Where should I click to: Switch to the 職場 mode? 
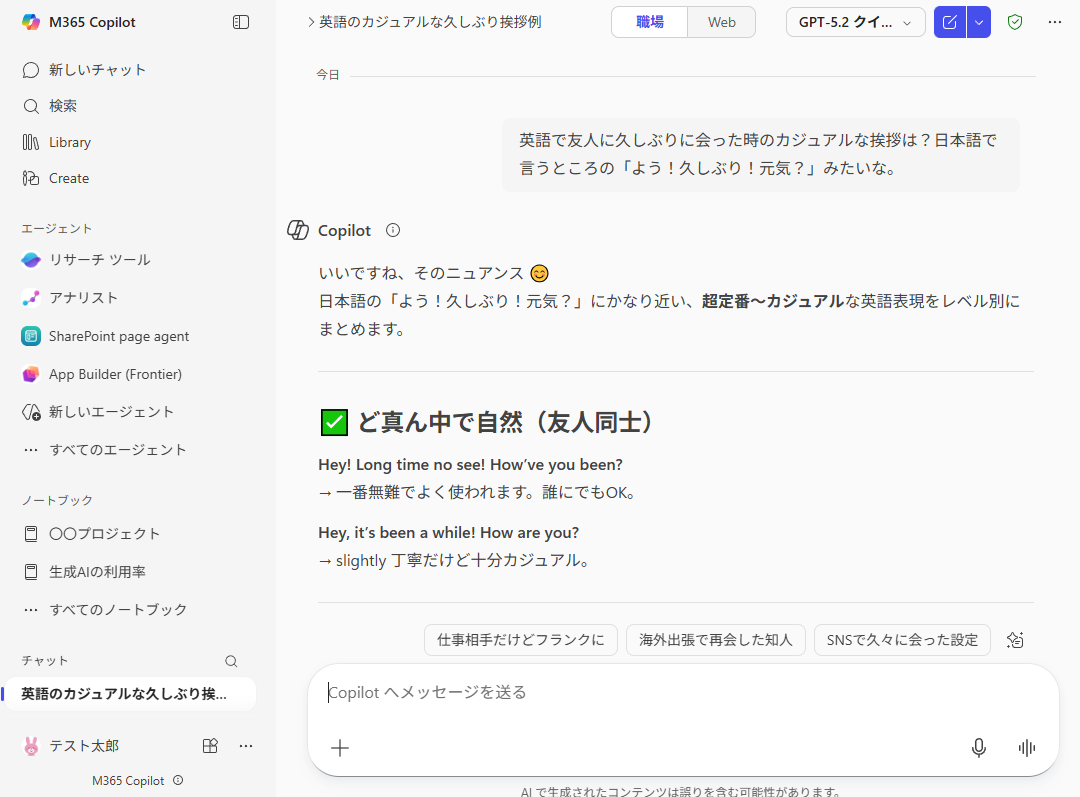[650, 22]
